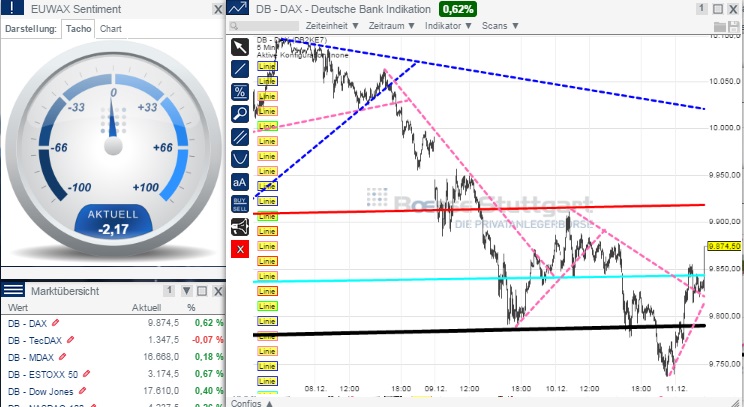Screen dimensions: 744x407
Task: Click the '1' group button in Marktübersicht
Action: tap(168, 290)
